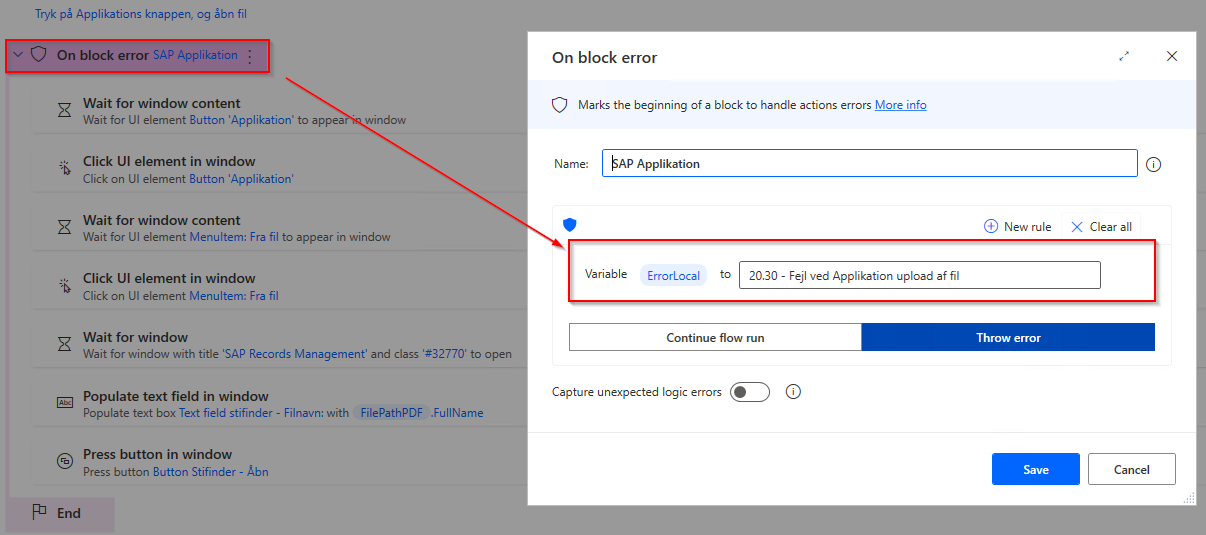Click the text box icon of Populate text field
The width and height of the screenshot is (1206, 535).
point(64,403)
